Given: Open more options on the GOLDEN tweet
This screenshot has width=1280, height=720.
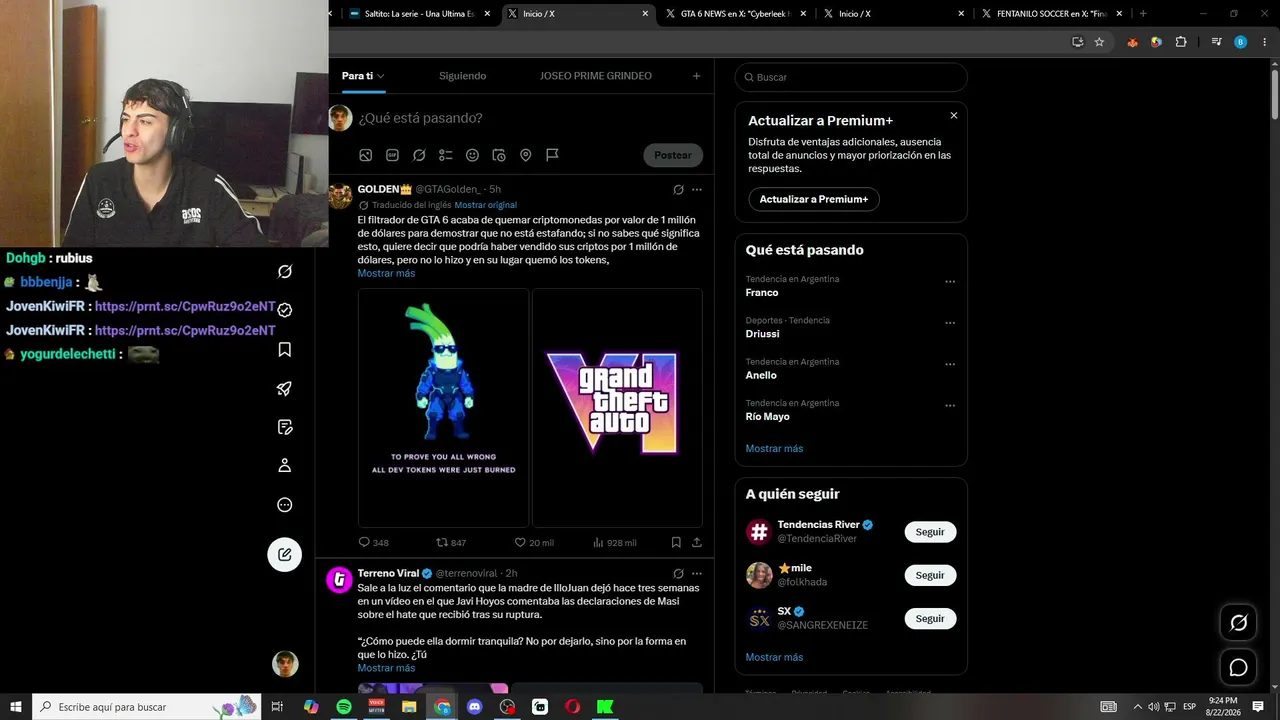Looking at the screenshot, I should tap(697, 189).
